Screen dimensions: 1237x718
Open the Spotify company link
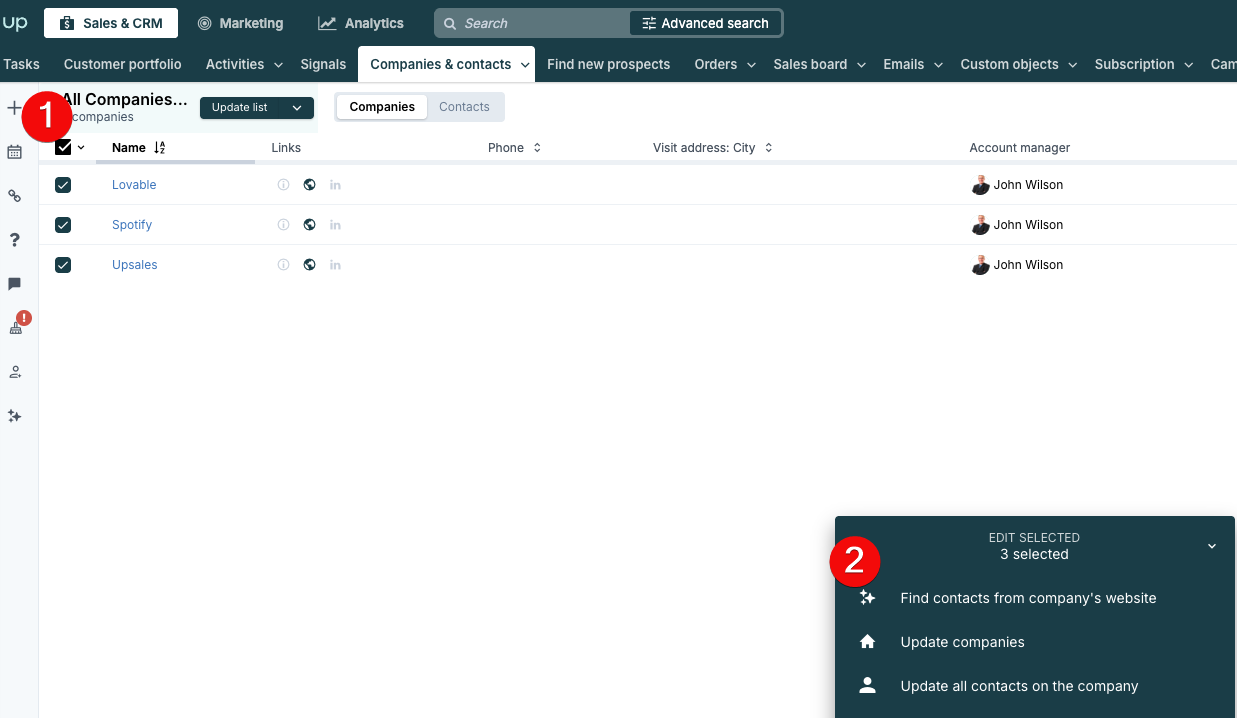(x=132, y=225)
